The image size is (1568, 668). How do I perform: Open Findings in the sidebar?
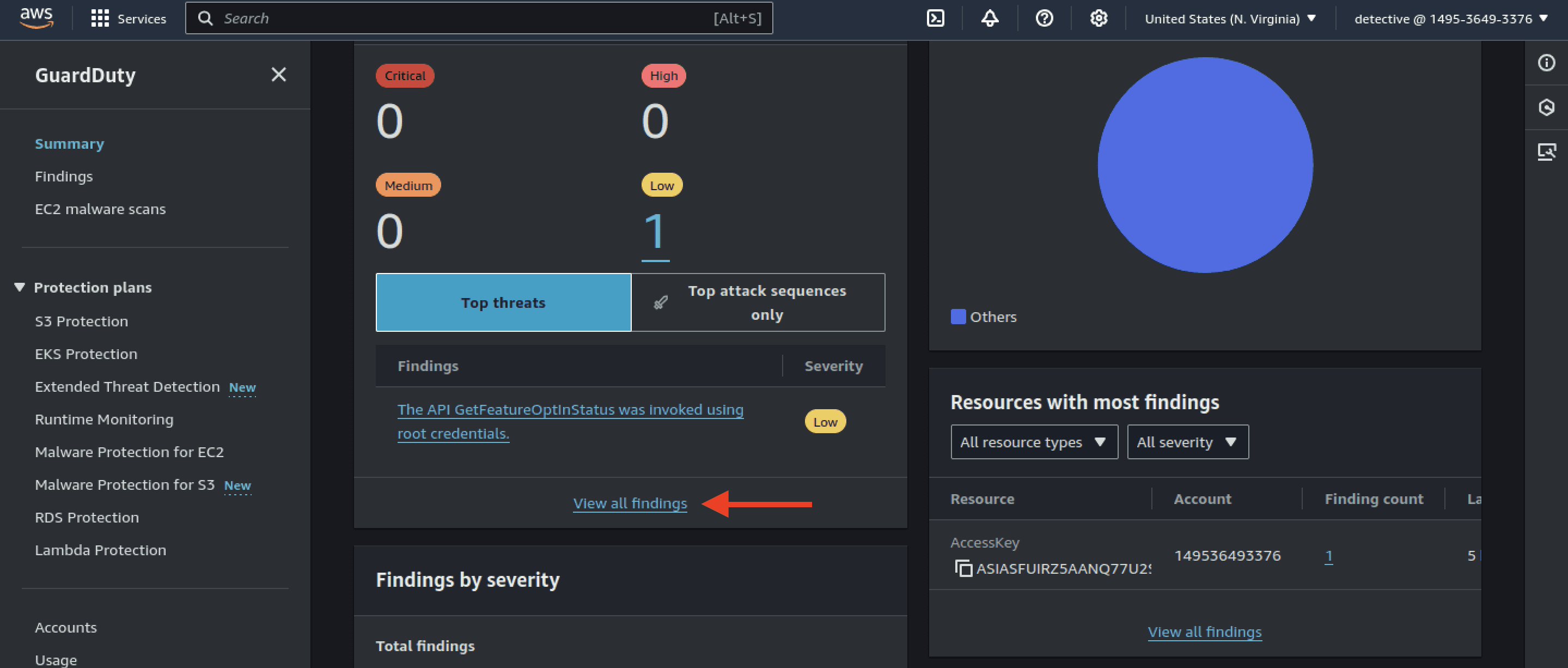click(64, 177)
